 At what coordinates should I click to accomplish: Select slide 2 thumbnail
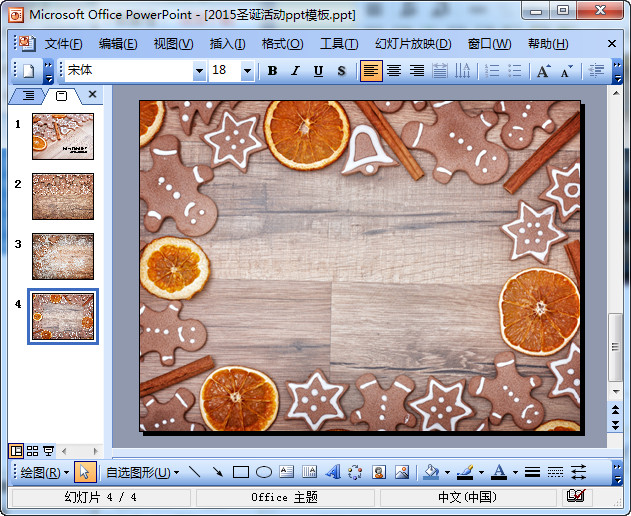click(63, 196)
